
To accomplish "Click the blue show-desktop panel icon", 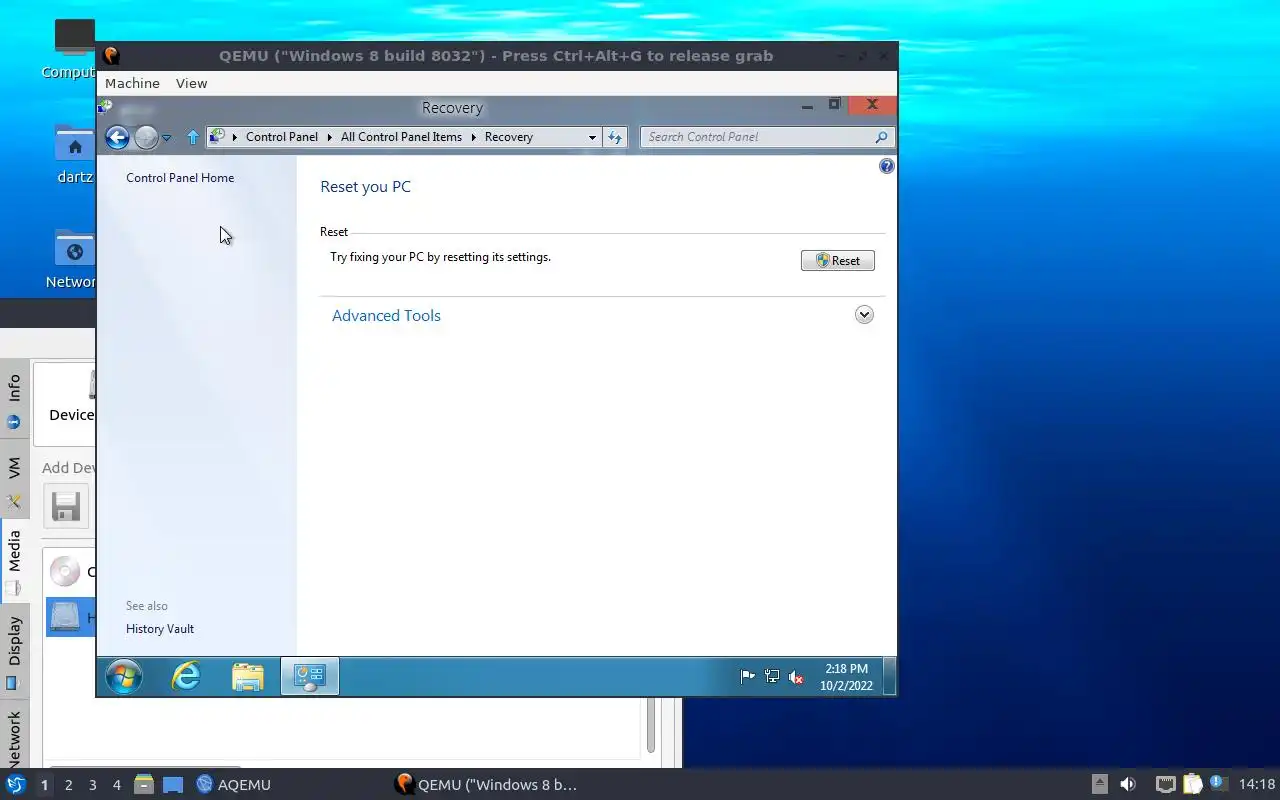I will [x=173, y=785].
